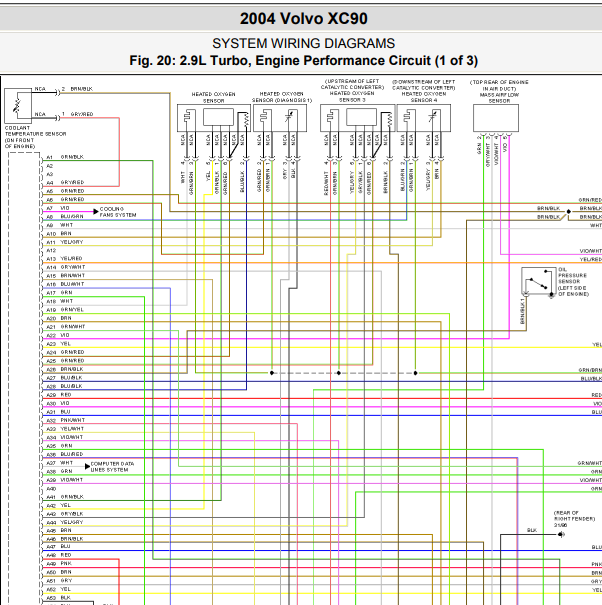Click pin A33 YEL/WHT label
This screenshot has width=602, height=605.
pos(65,429)
